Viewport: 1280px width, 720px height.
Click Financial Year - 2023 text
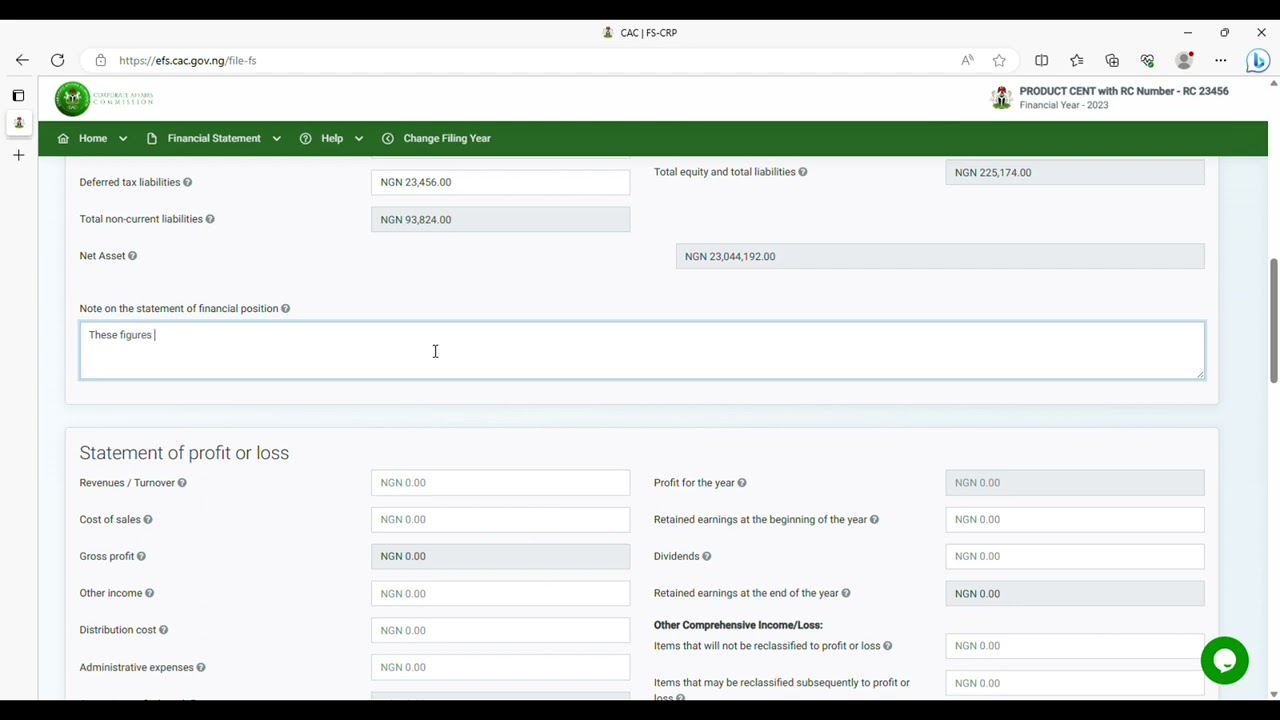[x=1064, y=105]
